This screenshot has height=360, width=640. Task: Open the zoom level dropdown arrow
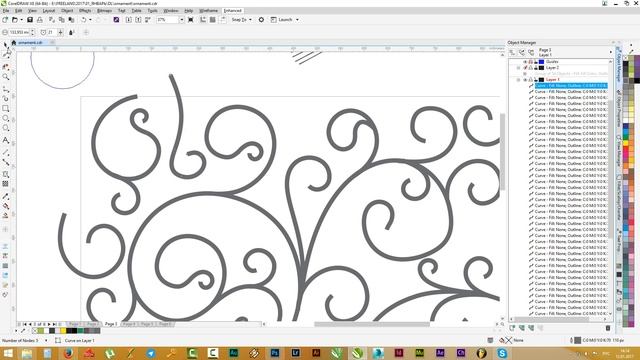pyautogui.click(x=182, y=20)
